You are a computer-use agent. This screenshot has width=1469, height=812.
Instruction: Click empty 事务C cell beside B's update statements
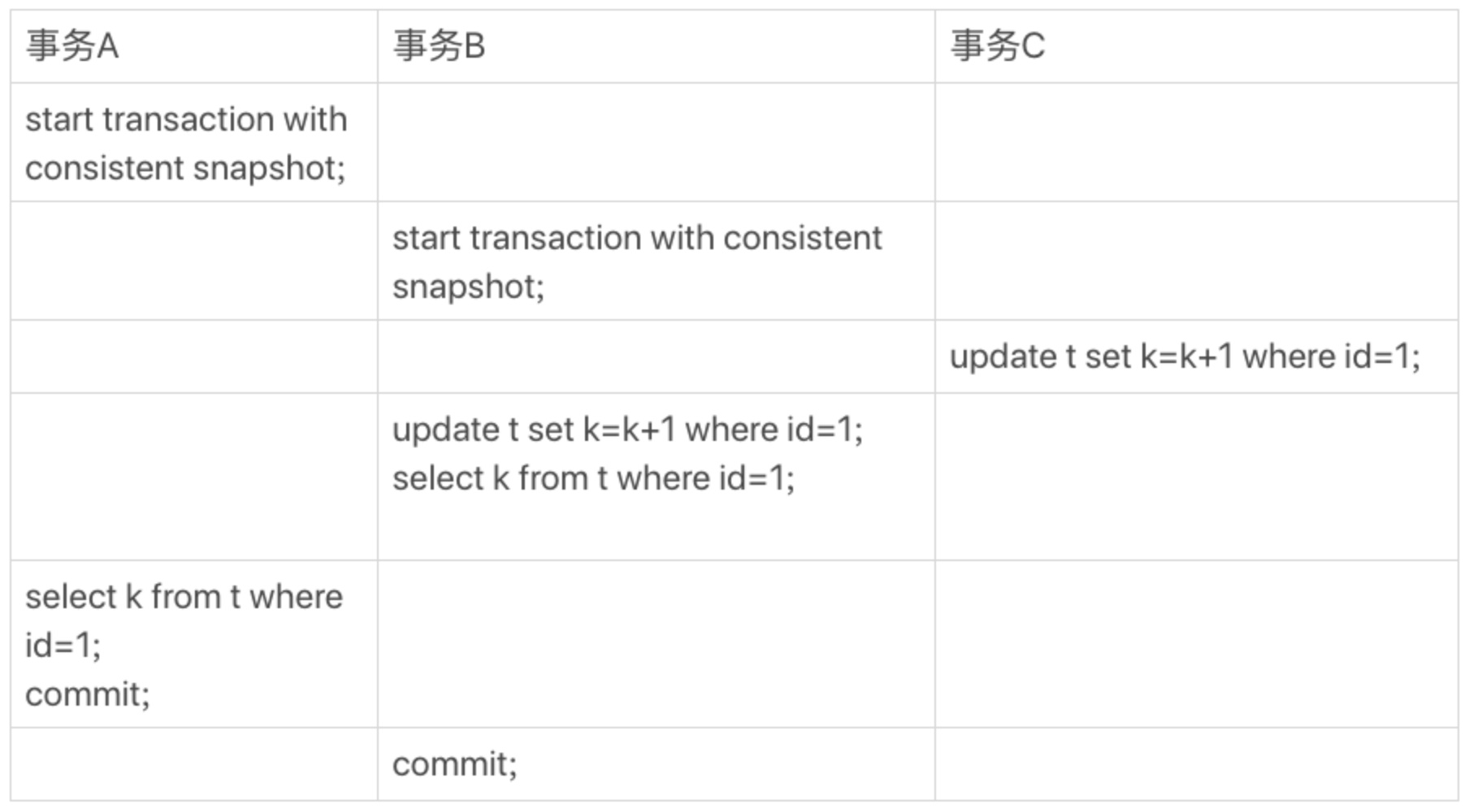1196,477
